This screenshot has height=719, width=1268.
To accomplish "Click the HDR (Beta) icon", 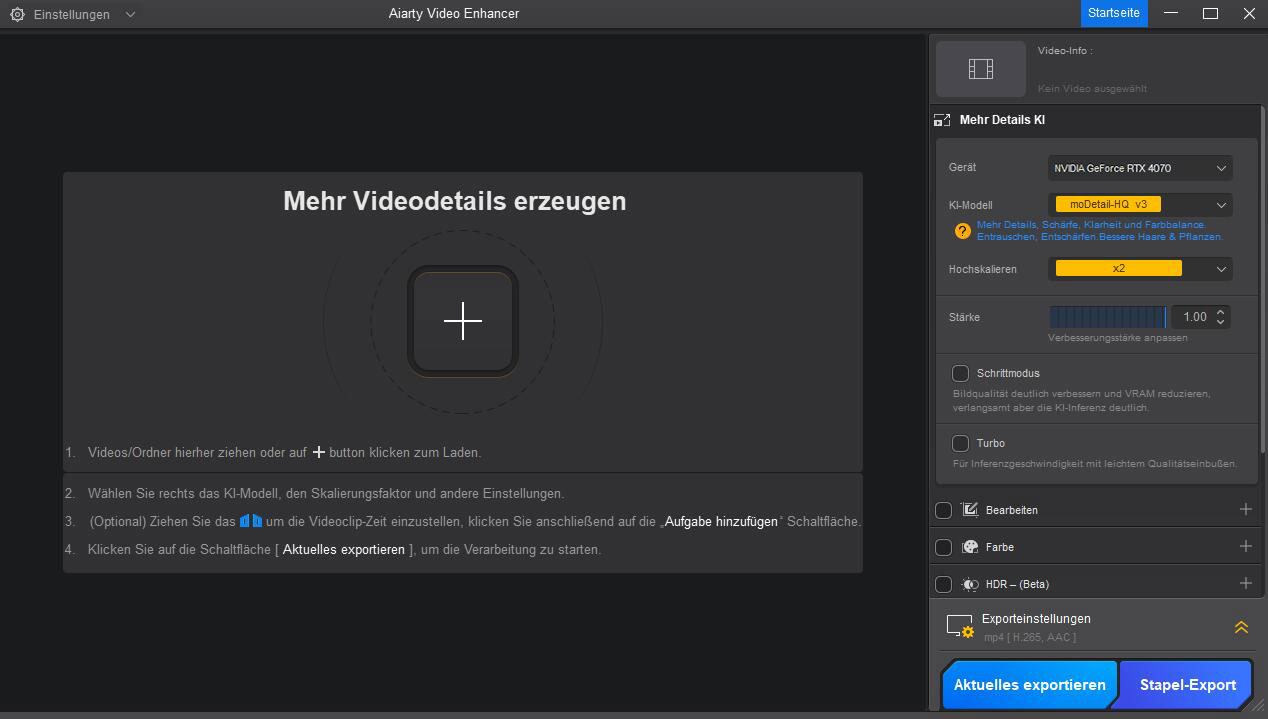I will (969, 584).
